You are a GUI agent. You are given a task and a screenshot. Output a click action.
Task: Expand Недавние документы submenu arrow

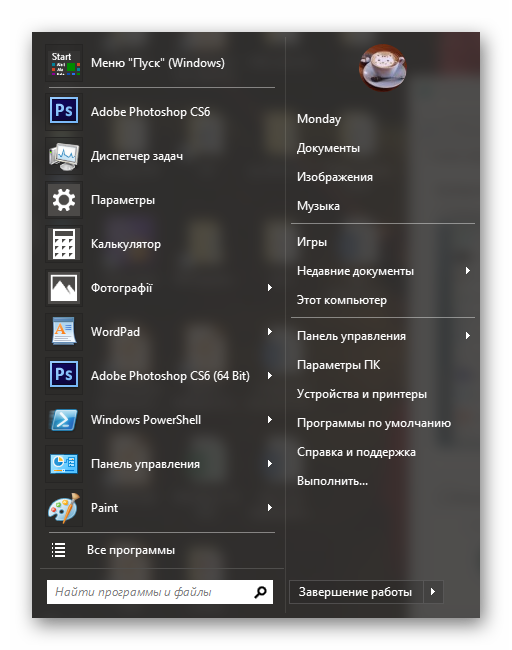[x=468, y=271]
